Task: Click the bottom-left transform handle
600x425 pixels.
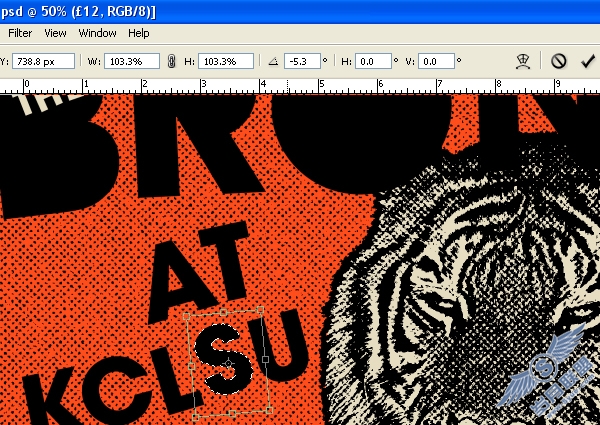Action: click(196, 417)
